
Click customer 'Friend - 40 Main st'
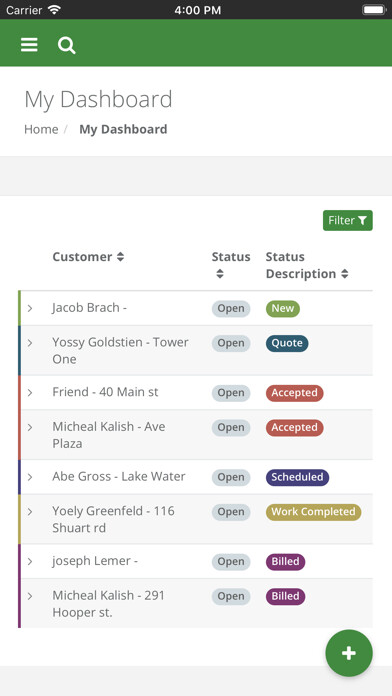[105, 392]
